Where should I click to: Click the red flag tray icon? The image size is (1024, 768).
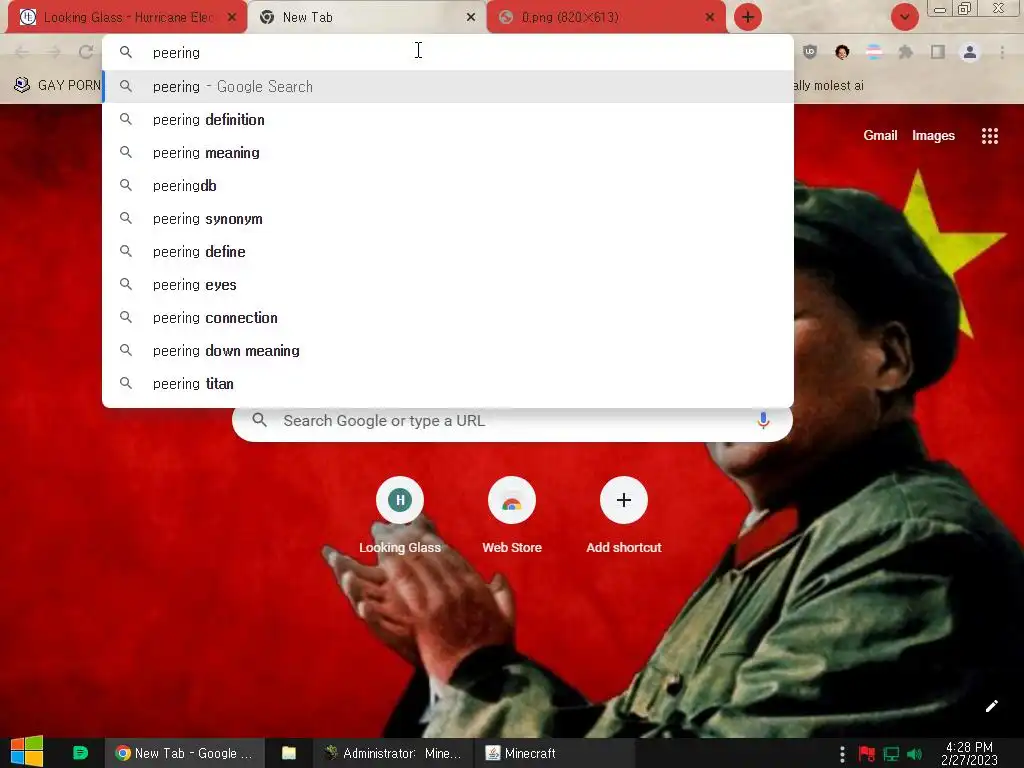867,754
